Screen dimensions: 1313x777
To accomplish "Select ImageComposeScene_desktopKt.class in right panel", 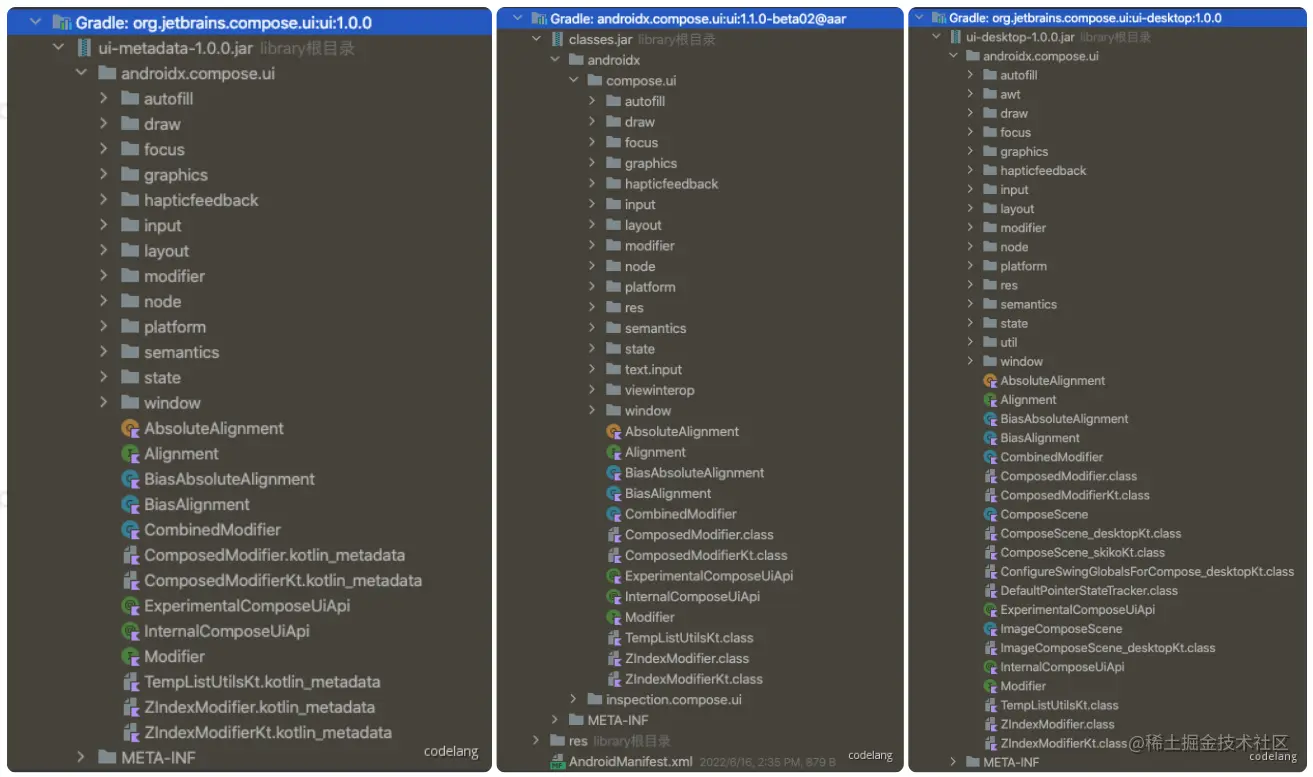I will [1108, 648].
